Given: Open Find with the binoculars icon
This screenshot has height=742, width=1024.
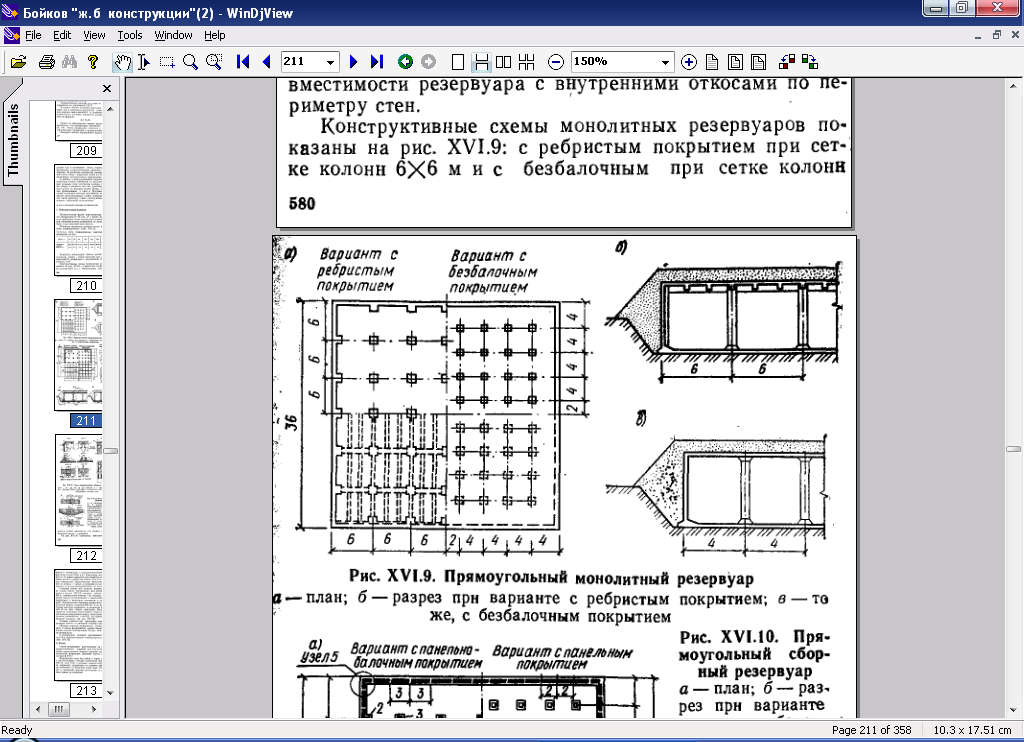Looking at the screenshot, I should (69, 62).
